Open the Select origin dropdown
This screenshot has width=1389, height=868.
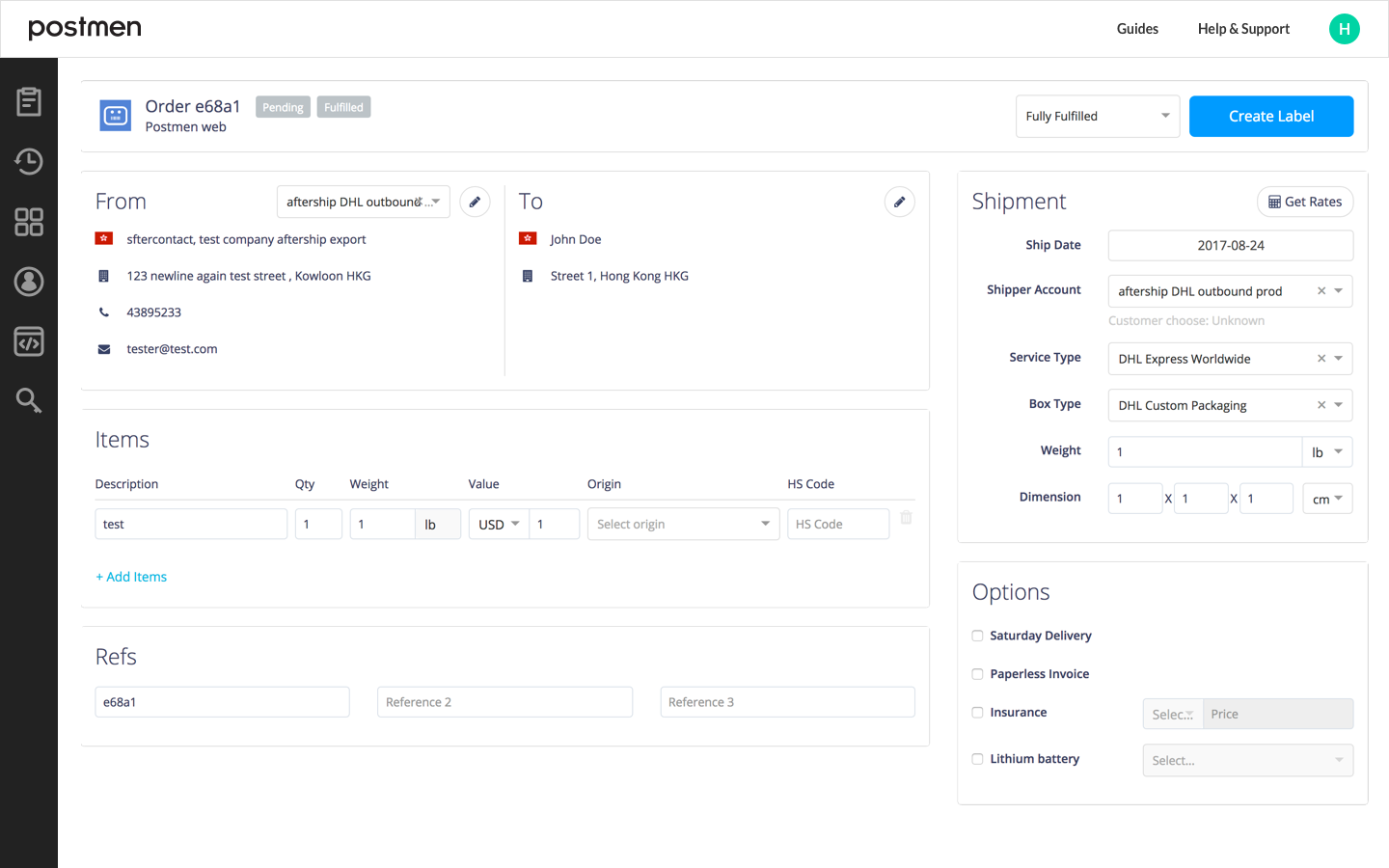click(x=683, y=524)
